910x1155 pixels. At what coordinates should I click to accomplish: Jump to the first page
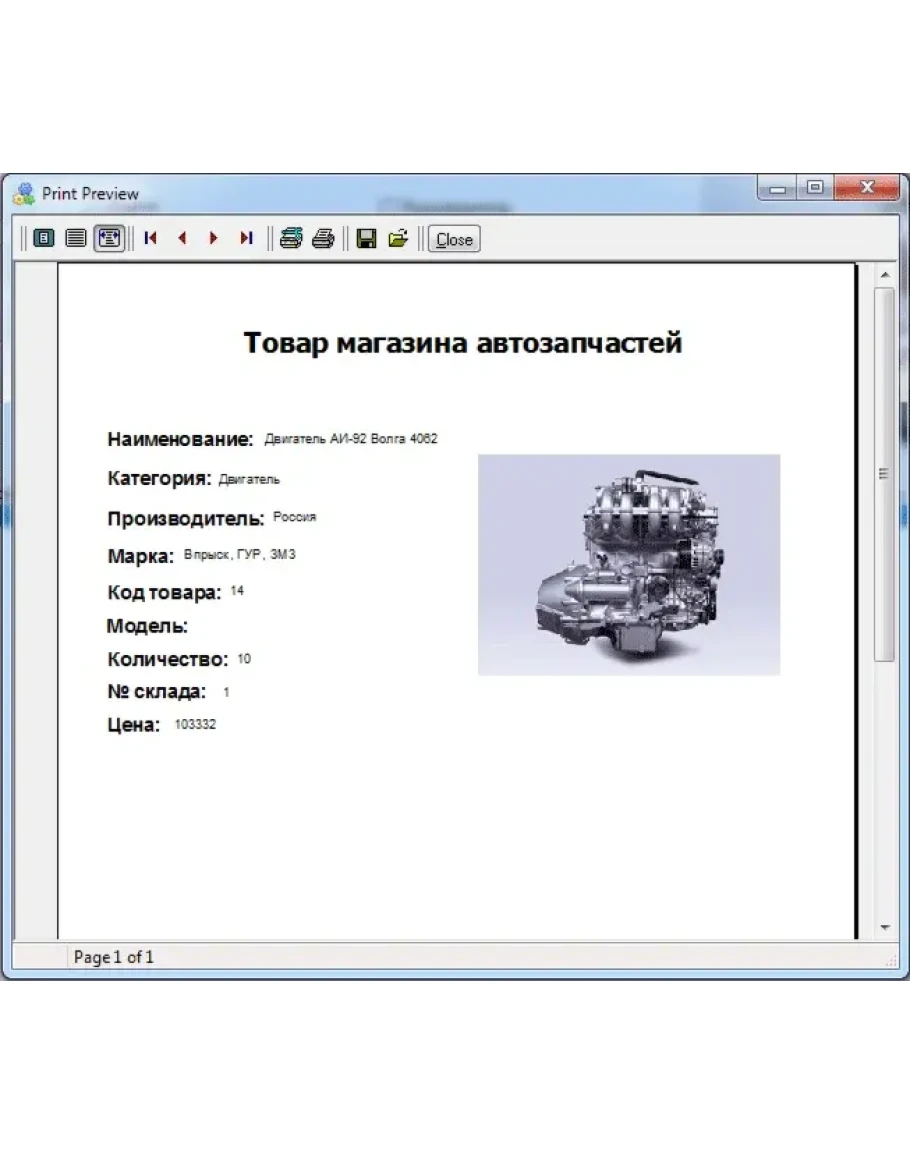click(x=151, y=239)
